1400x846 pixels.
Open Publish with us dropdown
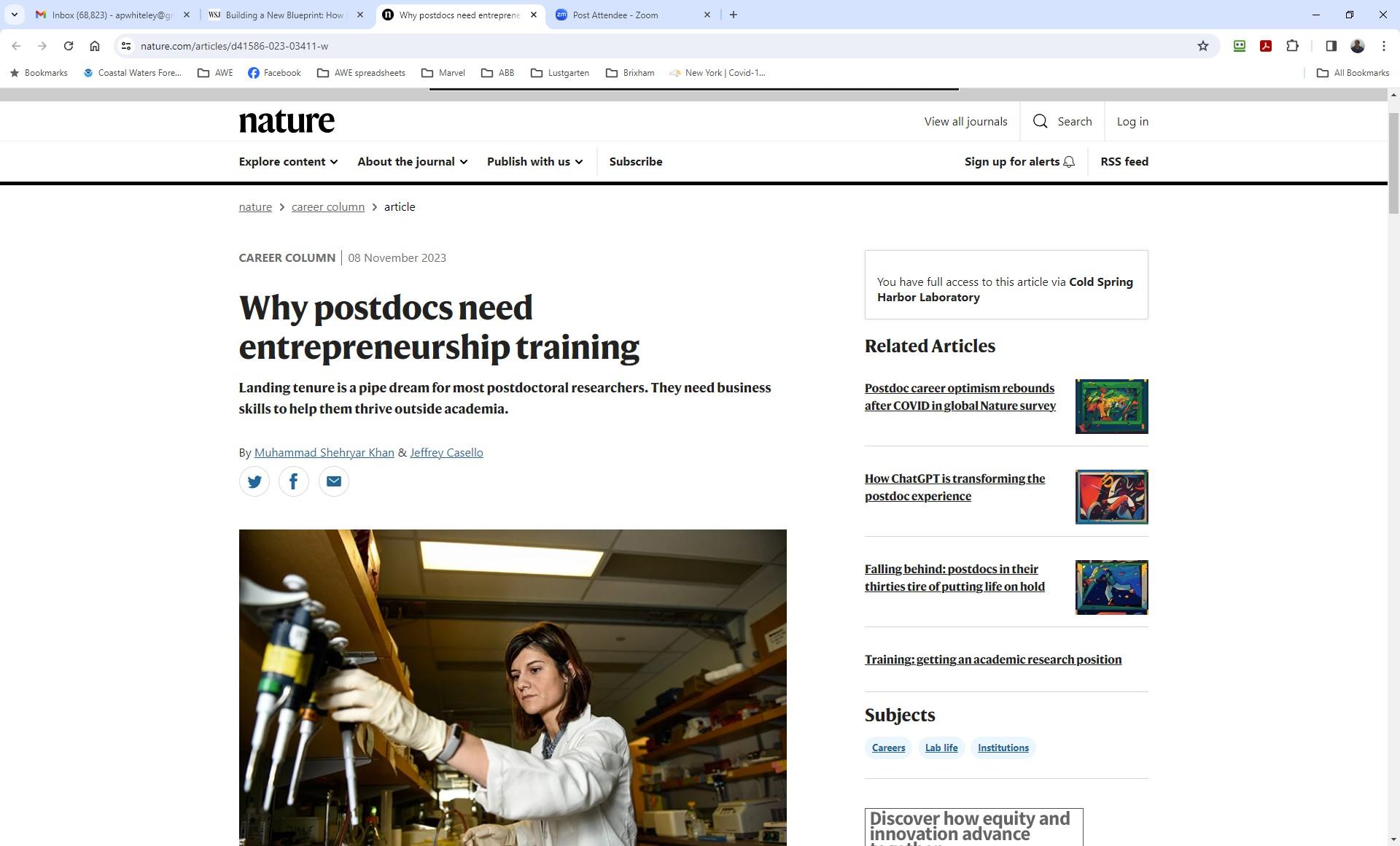(534, 162)
